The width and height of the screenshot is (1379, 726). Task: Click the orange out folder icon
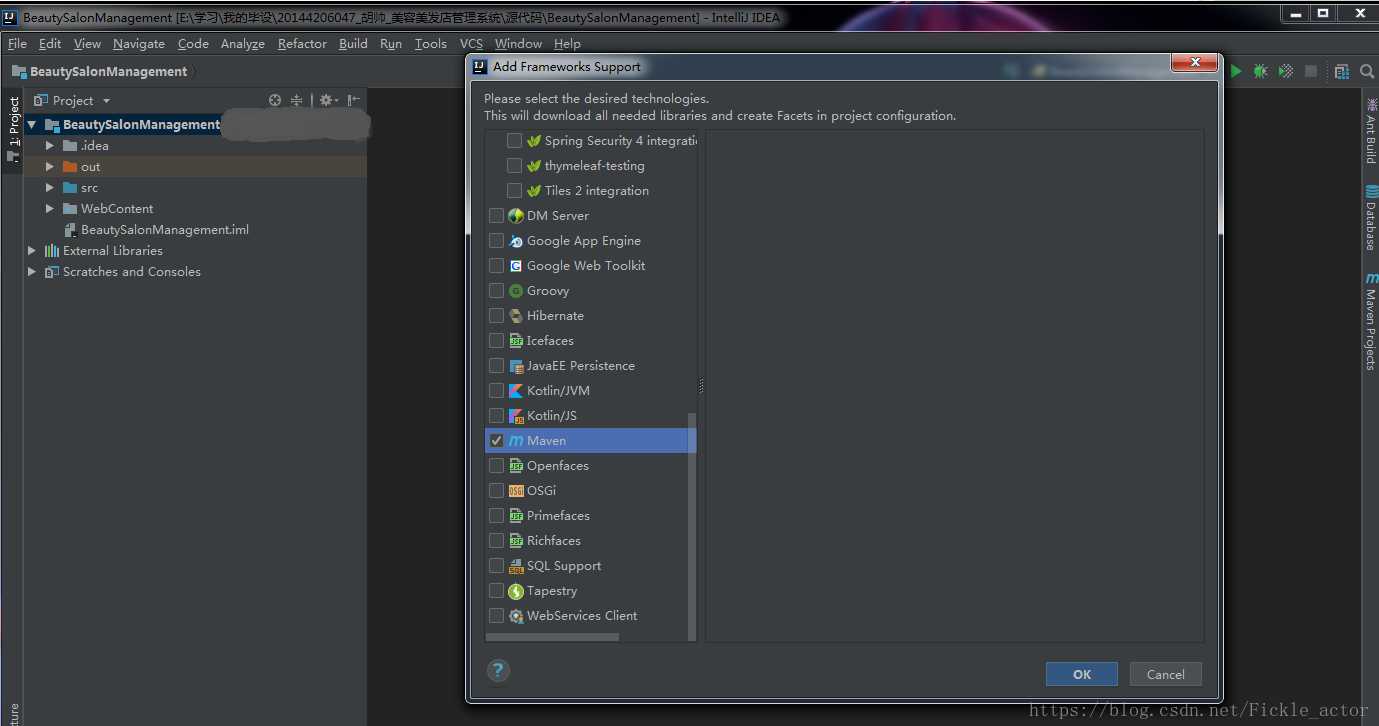70,166
